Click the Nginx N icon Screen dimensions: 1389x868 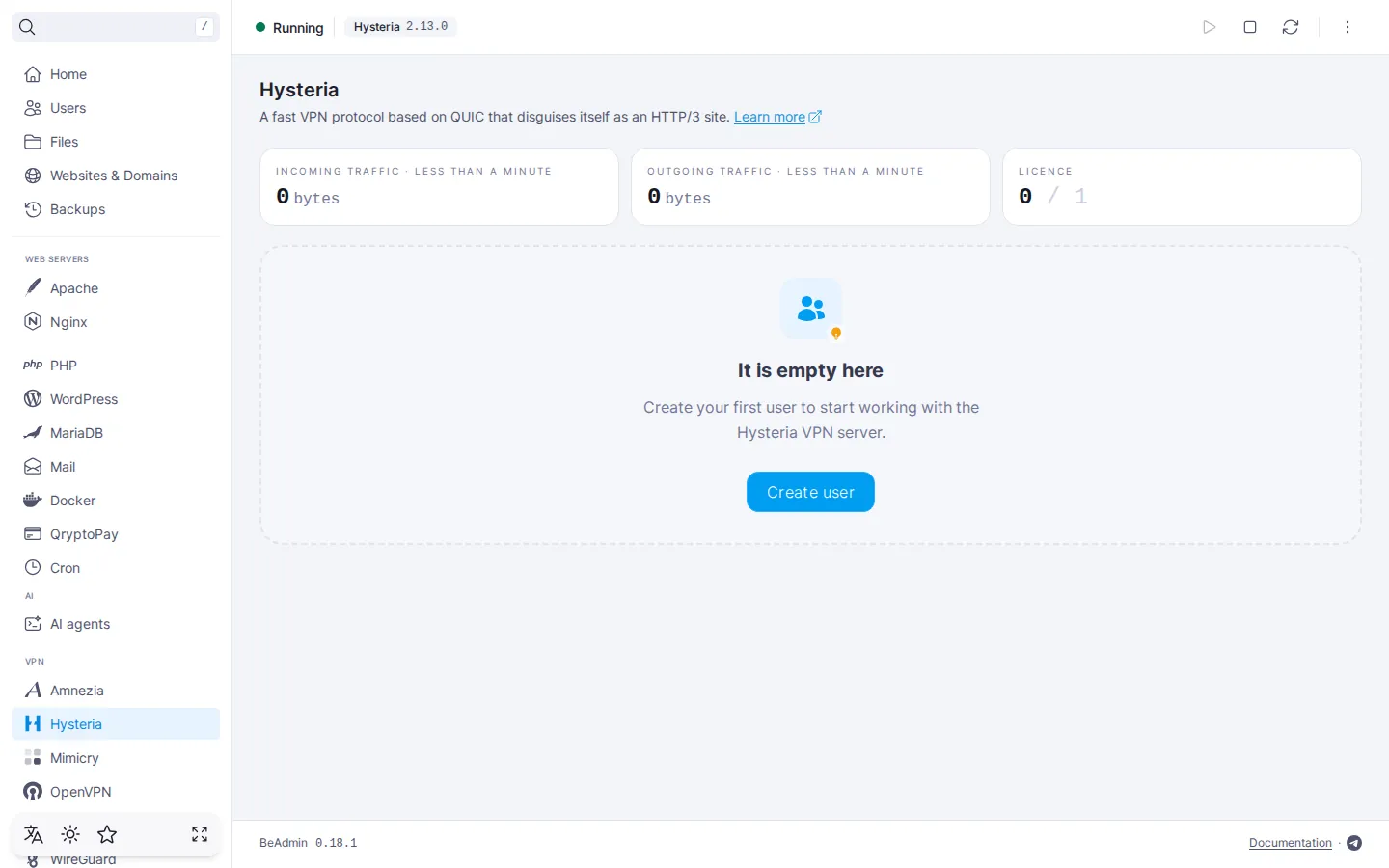coord(33,321)
